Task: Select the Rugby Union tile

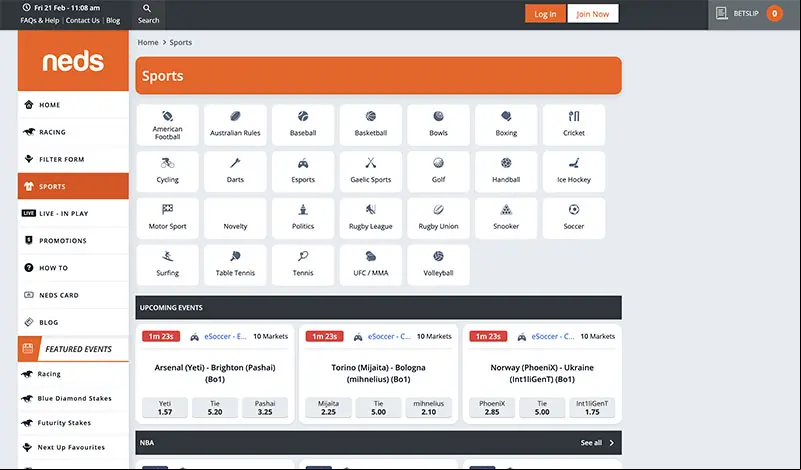Action: [438, 218]
